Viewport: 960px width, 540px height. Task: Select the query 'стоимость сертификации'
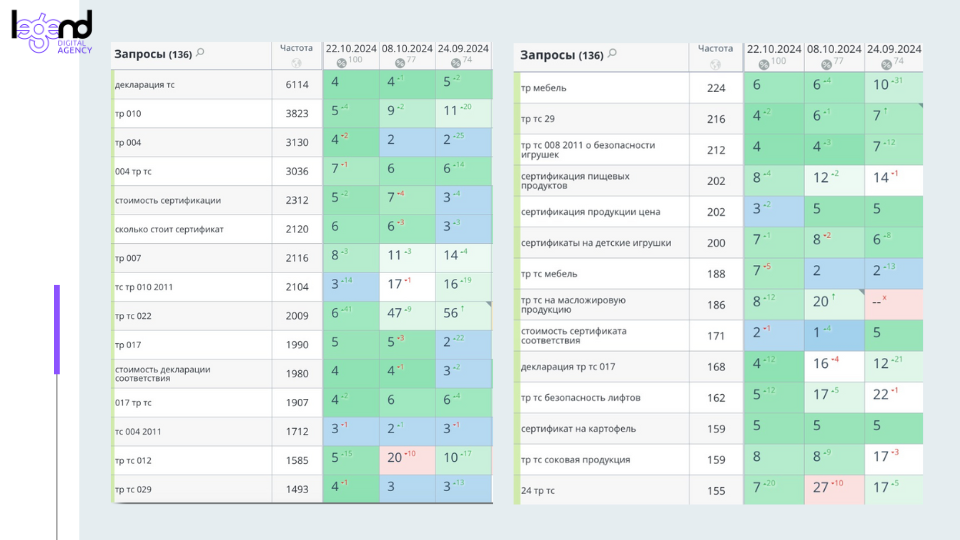[x=168, y=200]
